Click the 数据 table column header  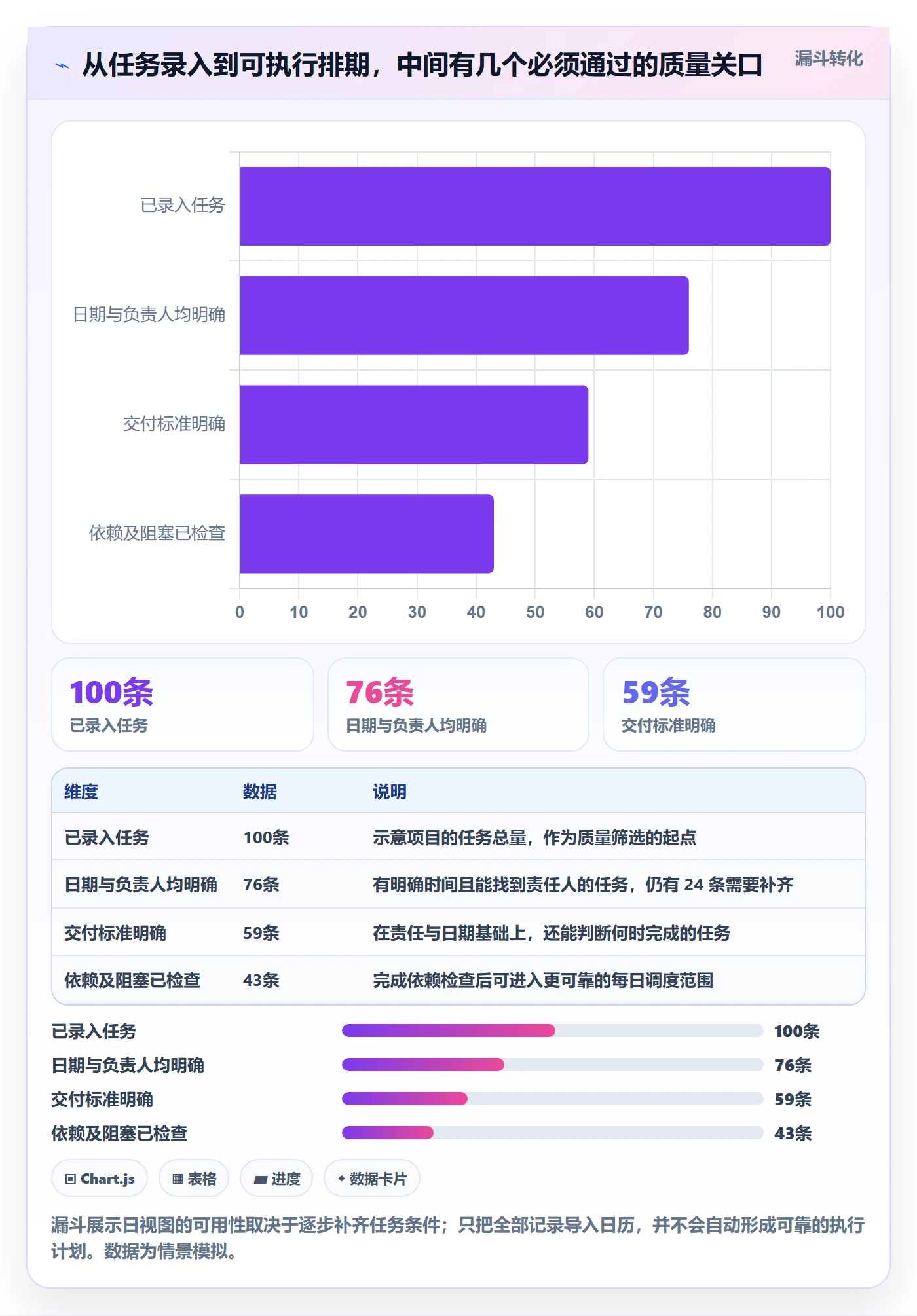tap(260, 792)
